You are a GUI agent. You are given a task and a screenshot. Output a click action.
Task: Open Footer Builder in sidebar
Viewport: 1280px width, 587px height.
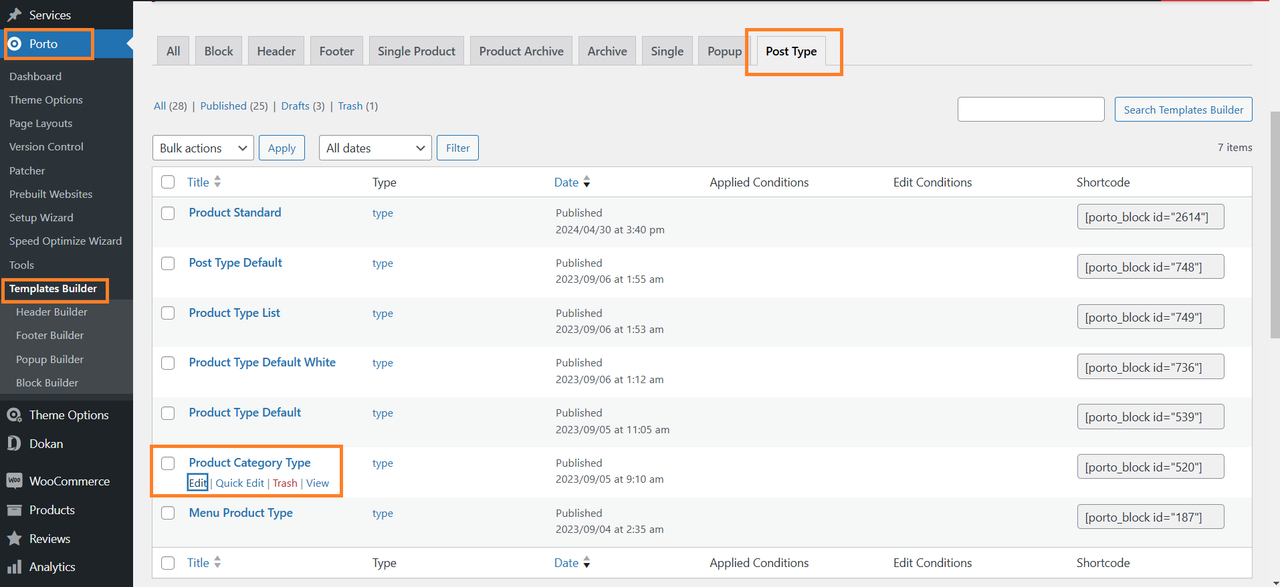coord(50,336)
